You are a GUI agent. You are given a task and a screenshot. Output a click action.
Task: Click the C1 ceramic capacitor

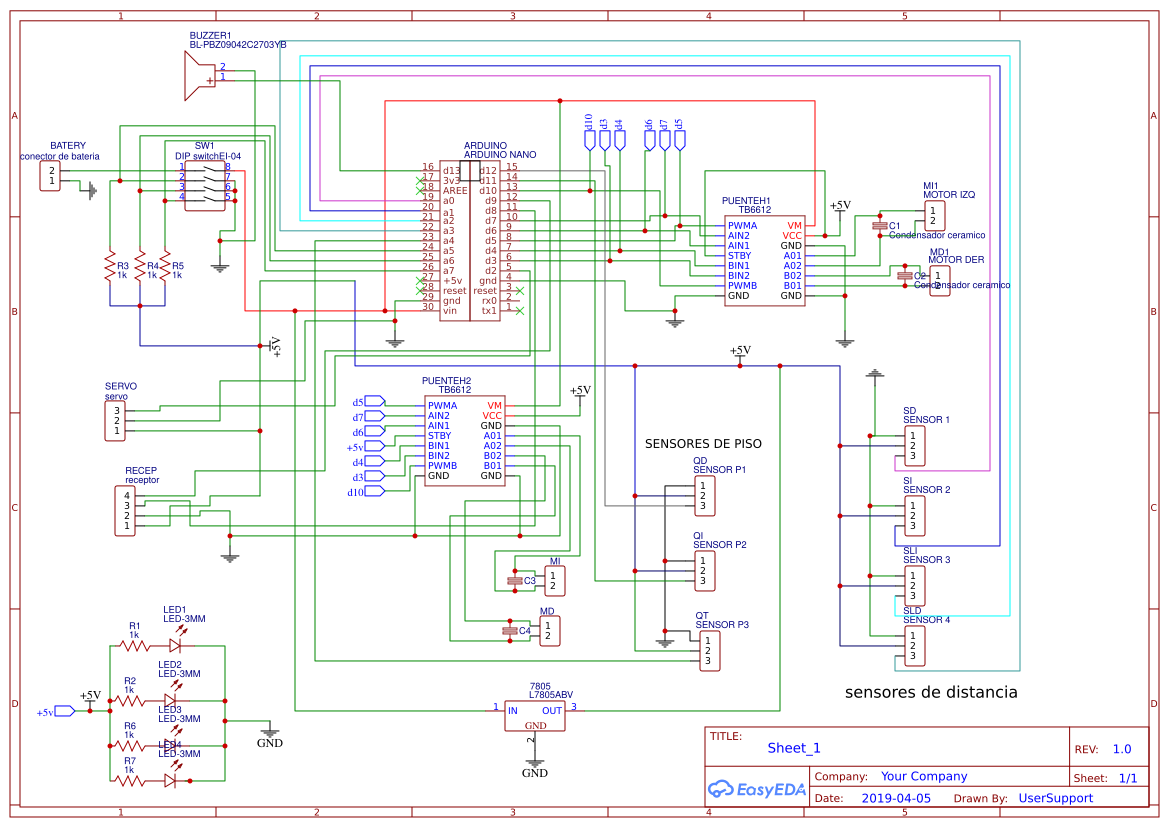click(x=880, y=224)
